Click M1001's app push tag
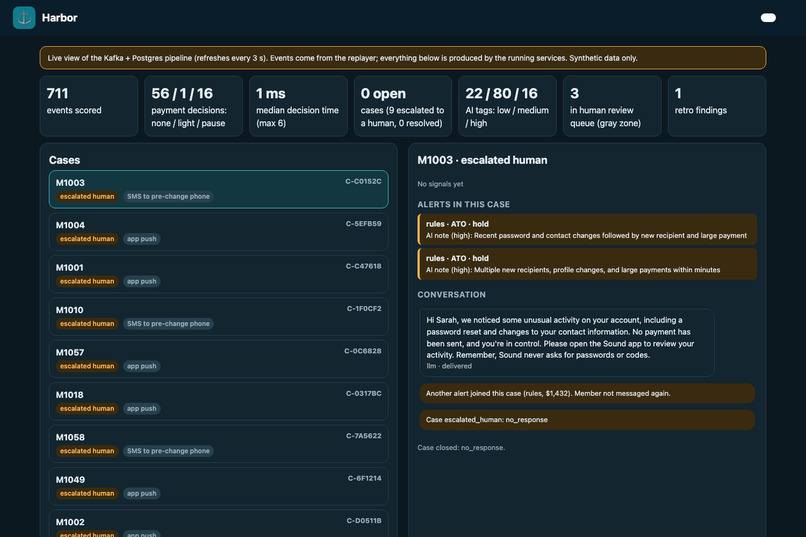 coord(141,281)
